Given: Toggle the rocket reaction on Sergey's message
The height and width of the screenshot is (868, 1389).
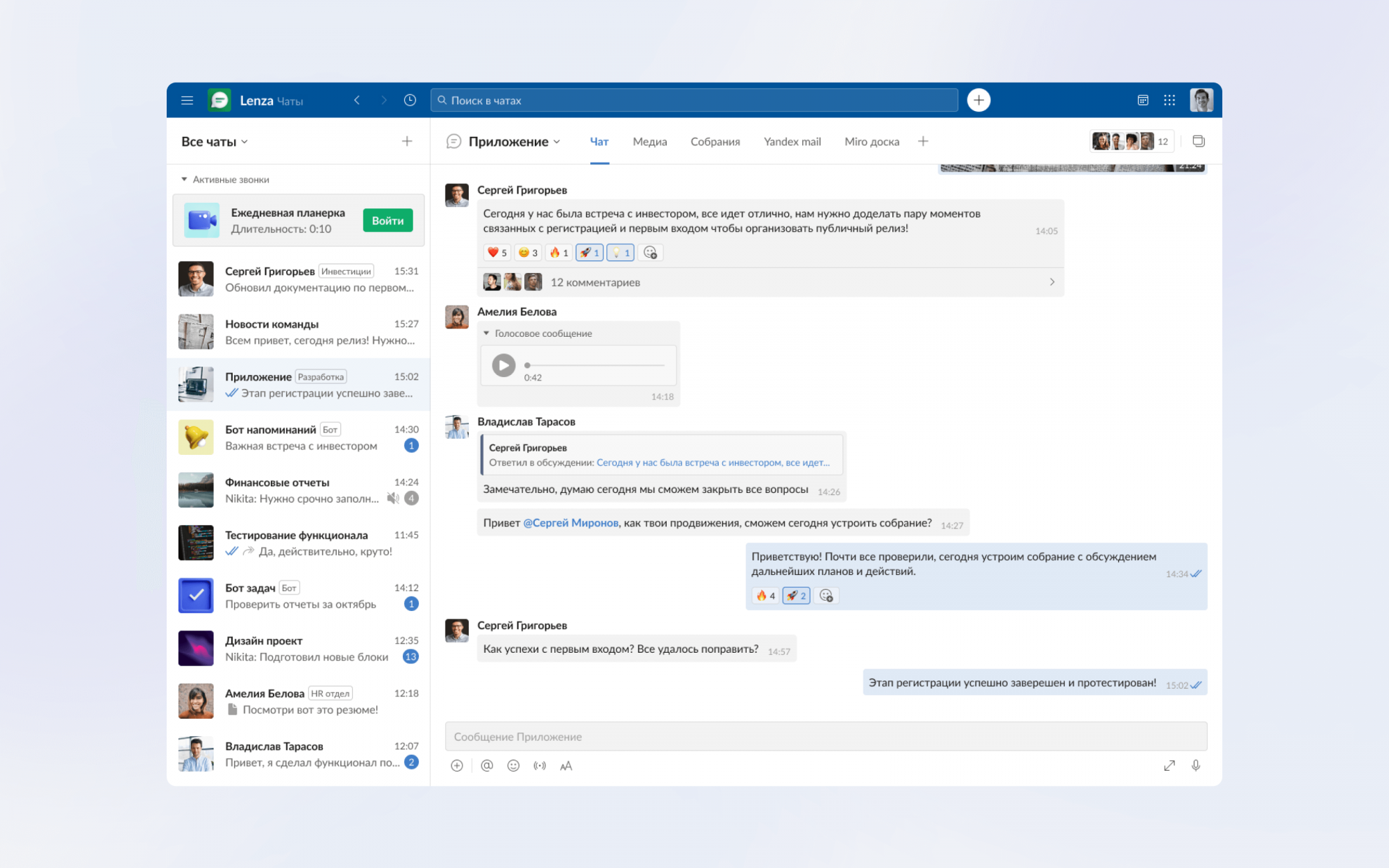Looking at the screenshot, I should 589,253.
